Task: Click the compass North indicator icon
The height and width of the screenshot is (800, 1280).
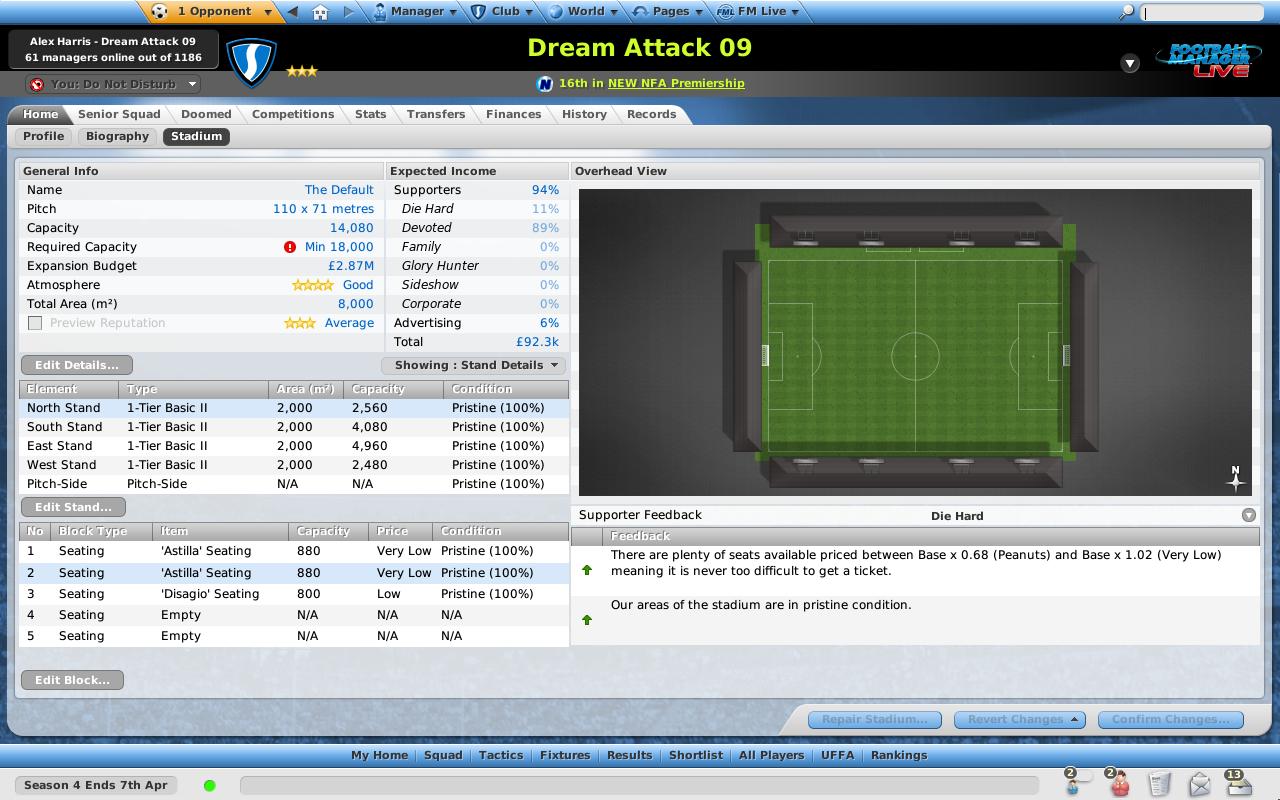Action: (x=1235, y=478)
